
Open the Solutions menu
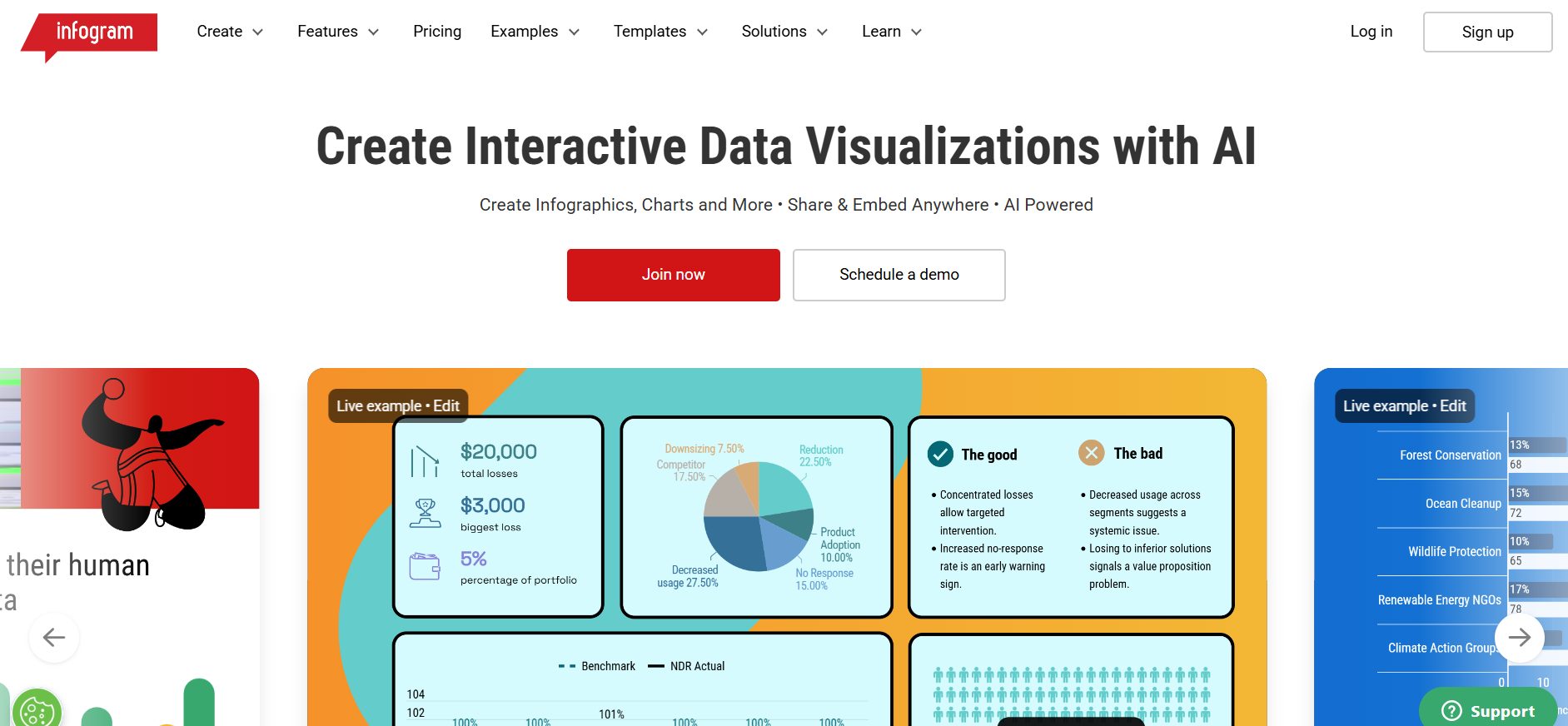click(784, 32)
